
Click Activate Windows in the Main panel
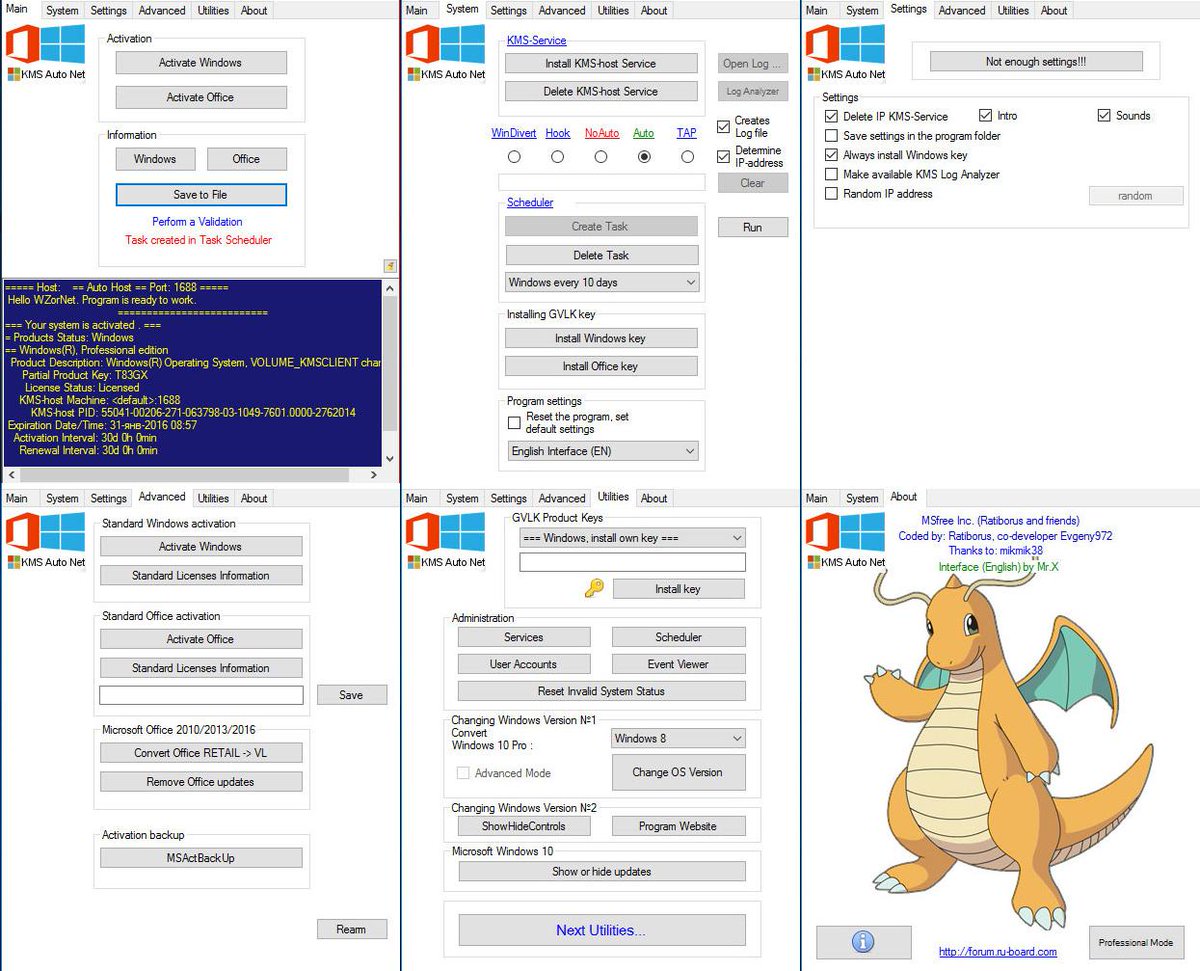201,62
